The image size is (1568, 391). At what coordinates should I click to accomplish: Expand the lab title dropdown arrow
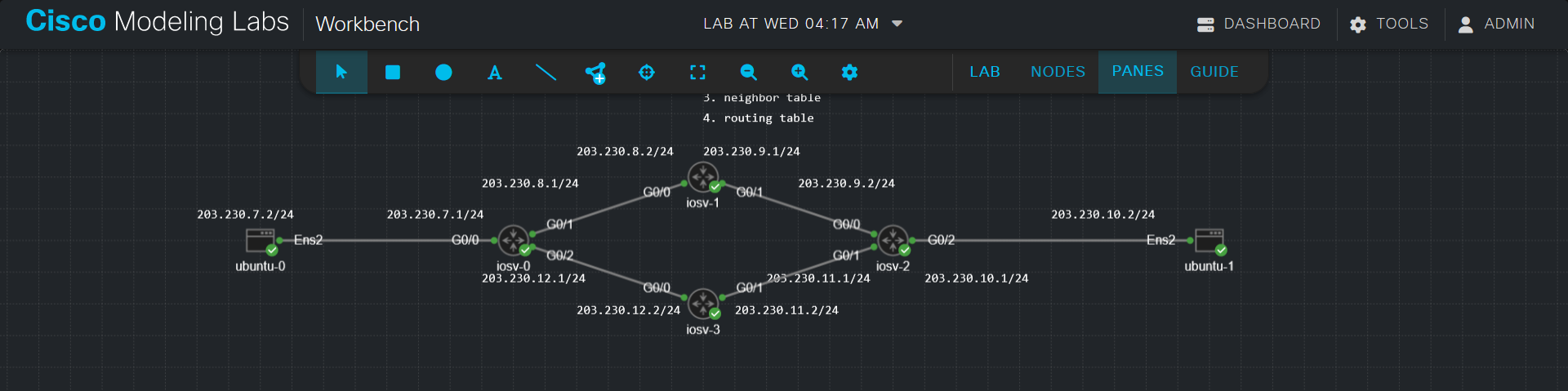point(897,24)
